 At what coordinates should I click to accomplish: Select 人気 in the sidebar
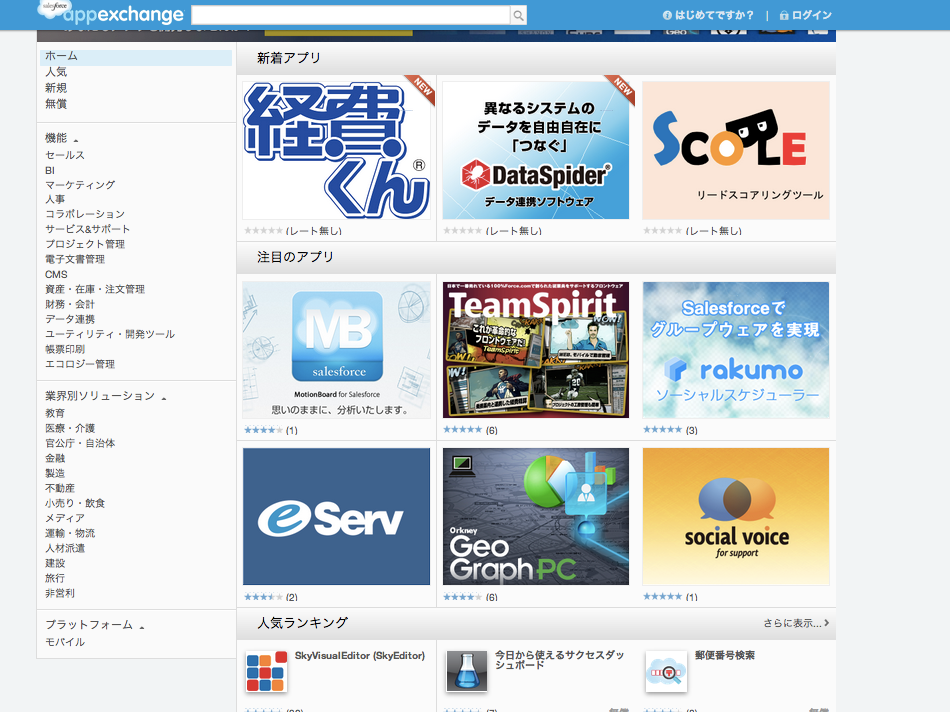[56, 72]
